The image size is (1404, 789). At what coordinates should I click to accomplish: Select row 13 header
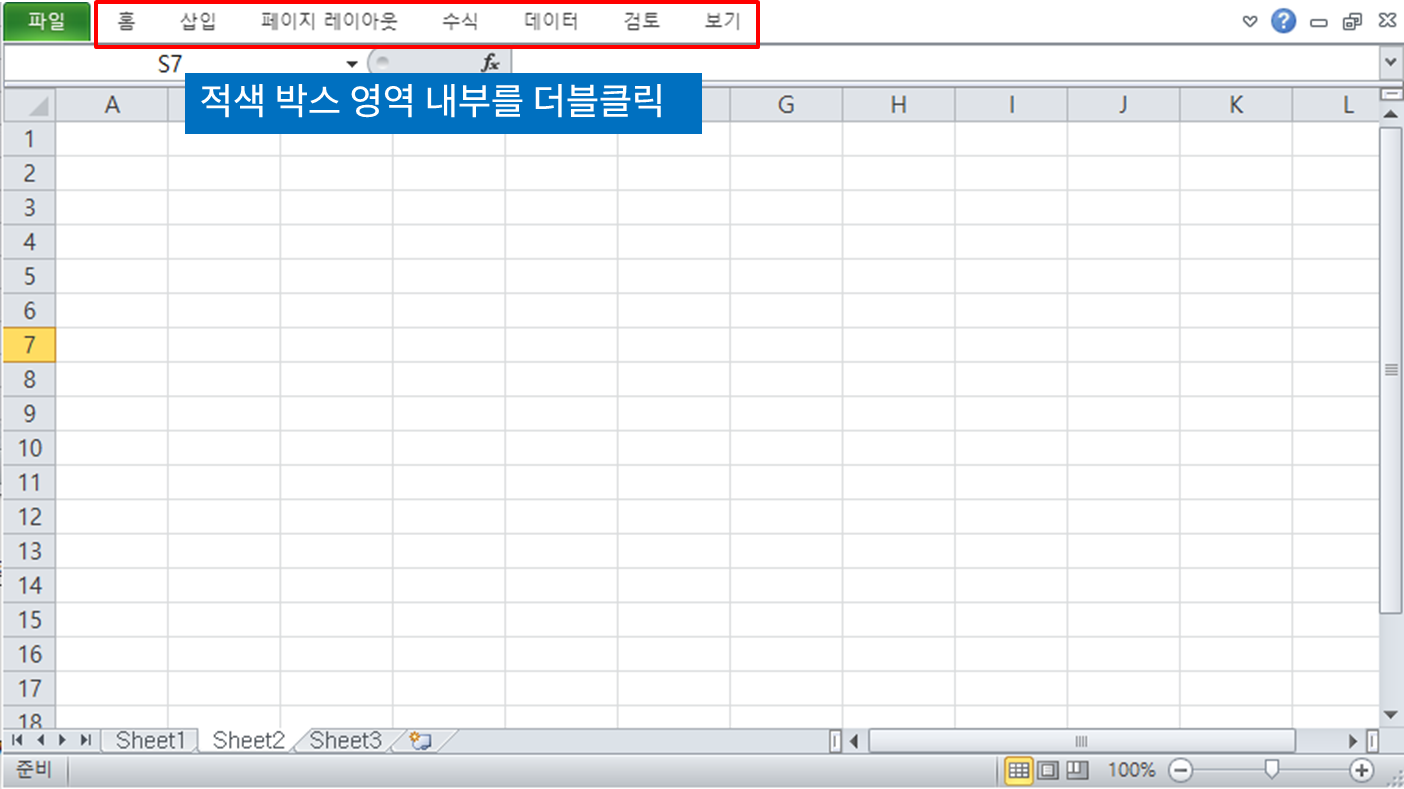pos(30,551)
